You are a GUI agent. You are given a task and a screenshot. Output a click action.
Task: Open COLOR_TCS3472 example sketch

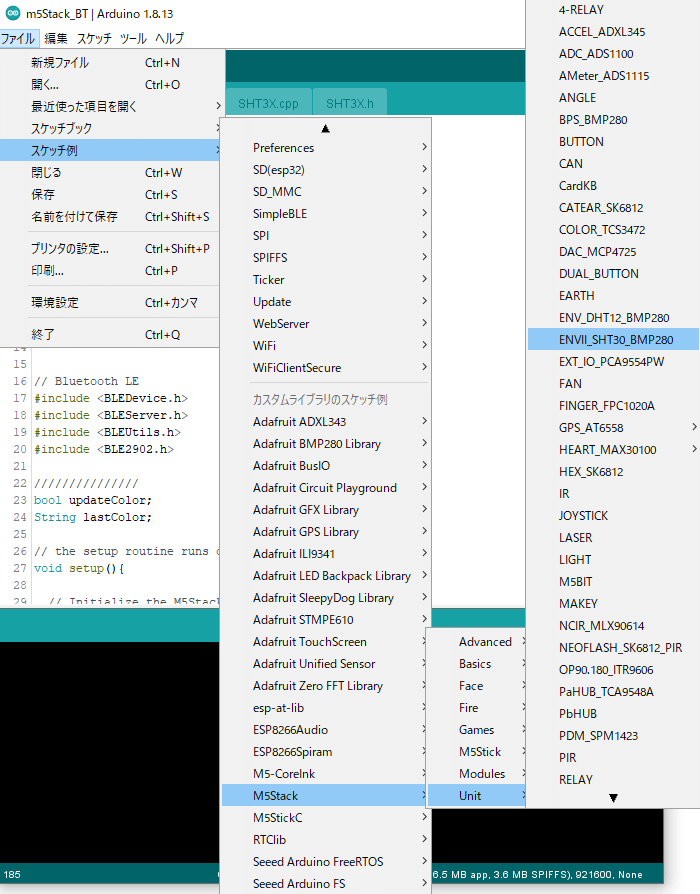(x=613, y=230)
